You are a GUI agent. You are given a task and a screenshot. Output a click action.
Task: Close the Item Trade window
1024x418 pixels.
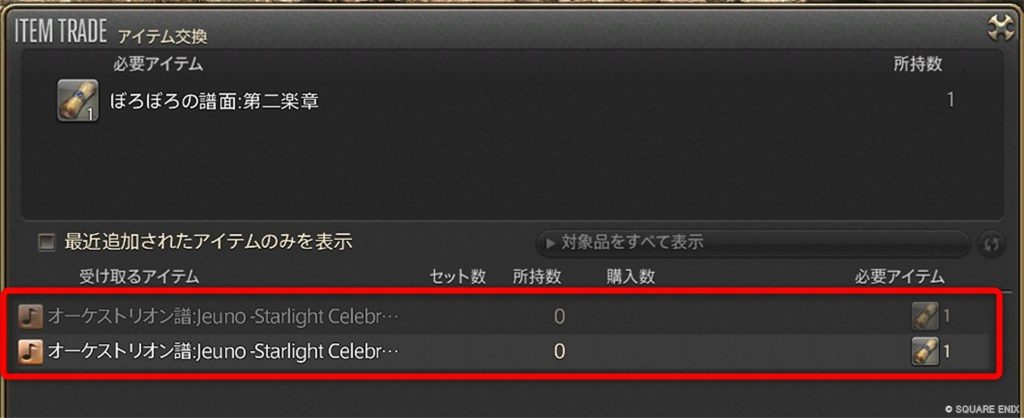tap(1002, 28)
